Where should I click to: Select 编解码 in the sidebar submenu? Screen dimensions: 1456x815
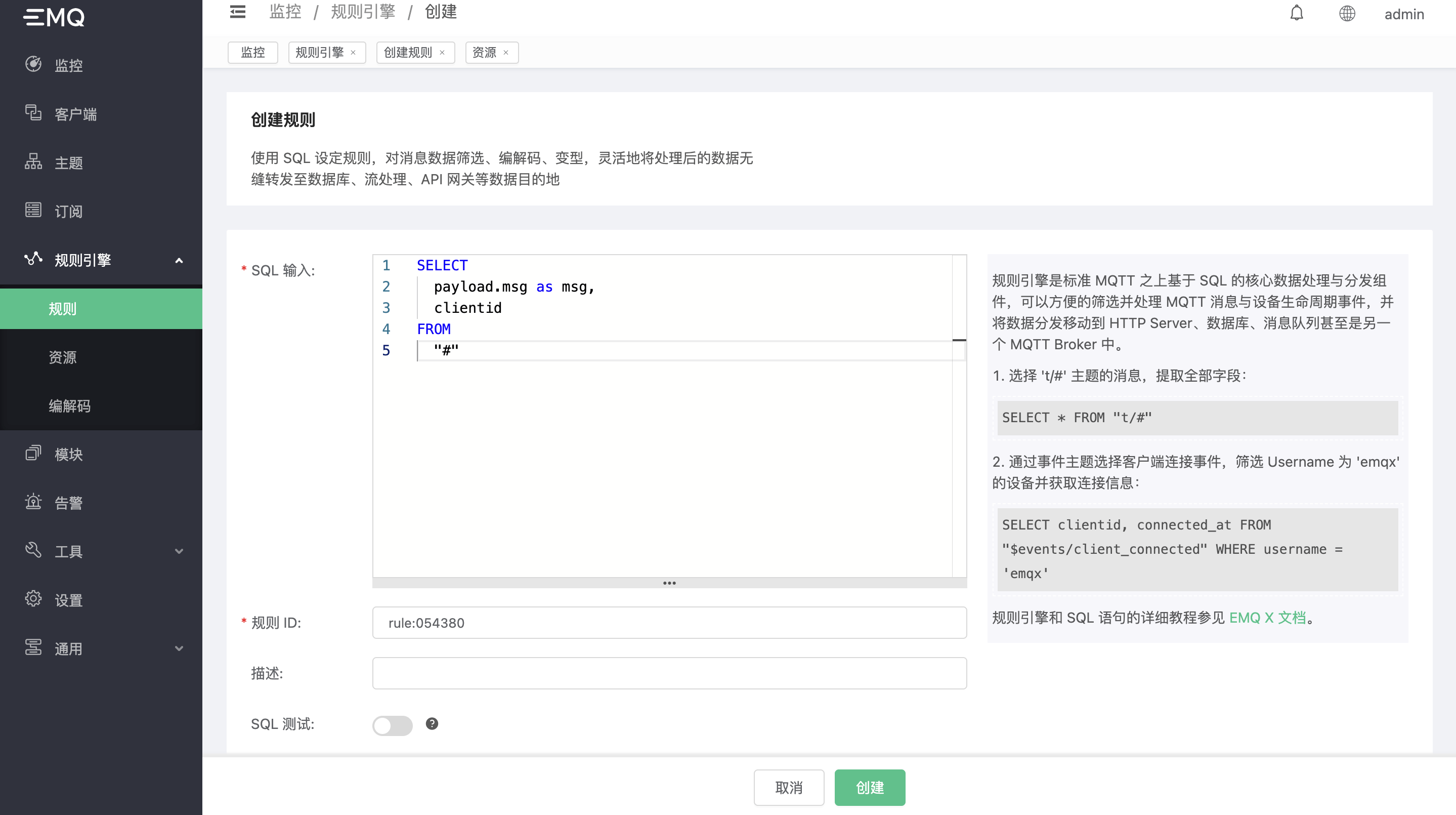tap(69, 405)
